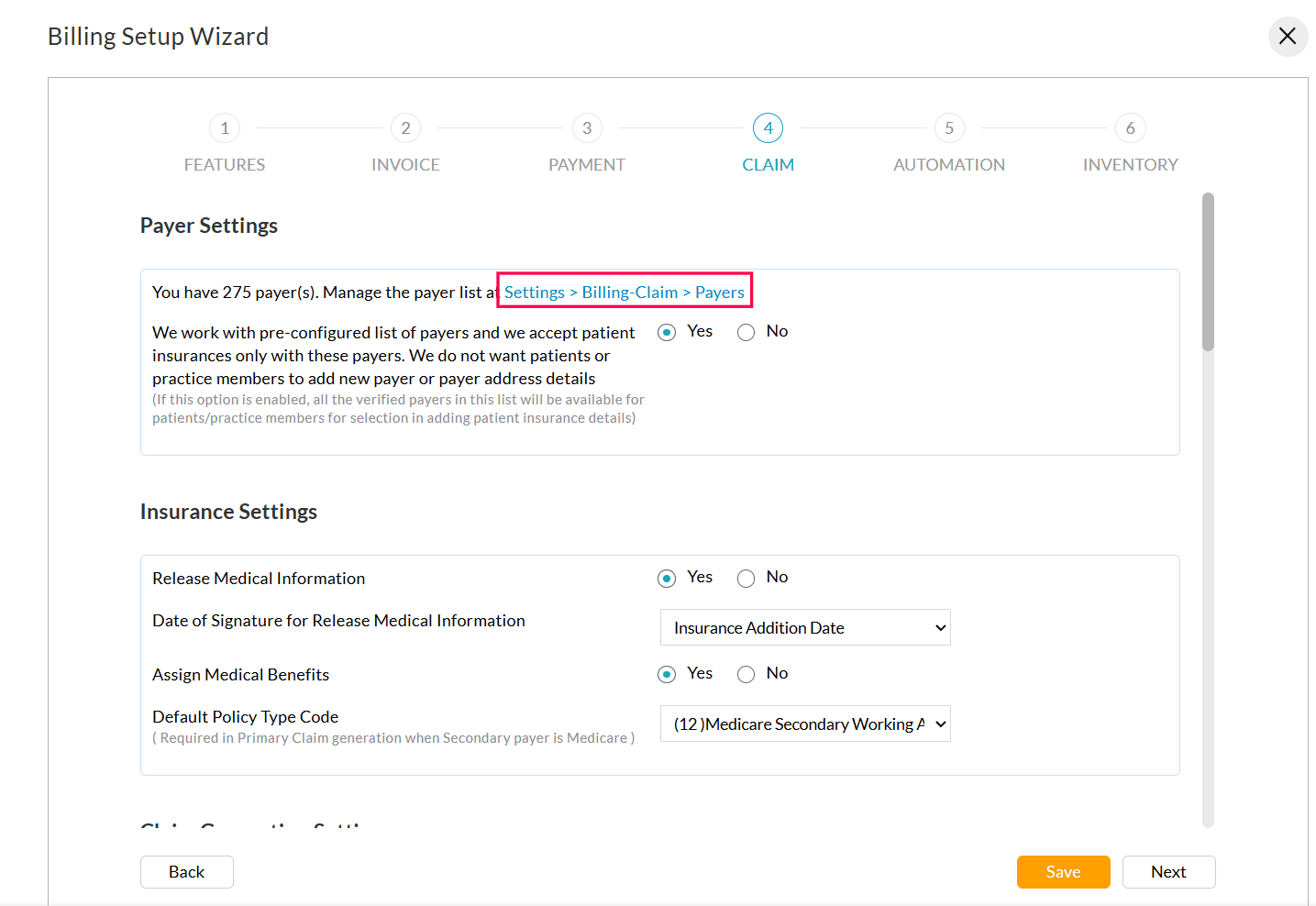Switch to the CLAIM tab
1316x906 pixels.
(768, 127)
